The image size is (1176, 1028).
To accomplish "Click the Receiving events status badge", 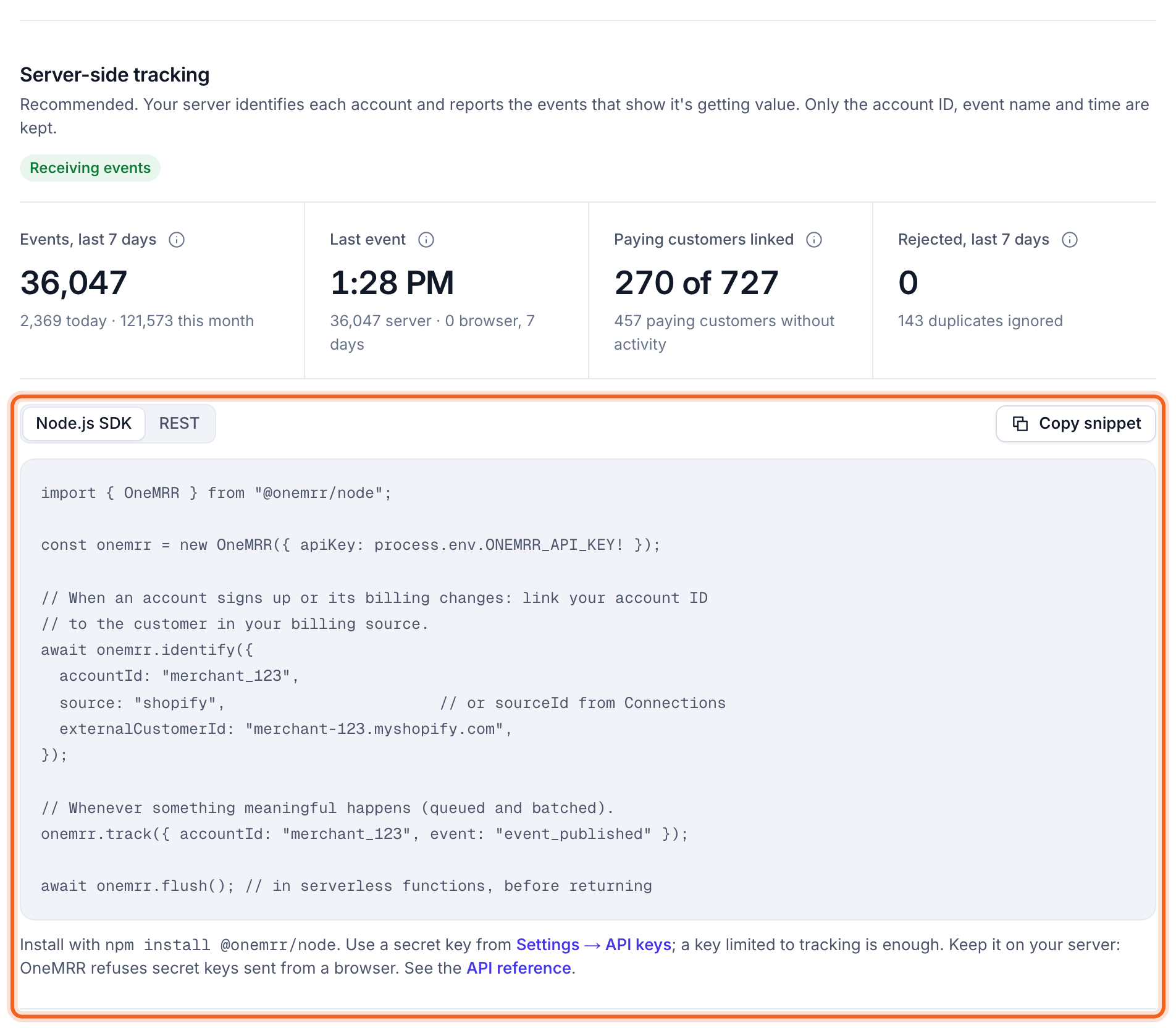I will (90, 168).
